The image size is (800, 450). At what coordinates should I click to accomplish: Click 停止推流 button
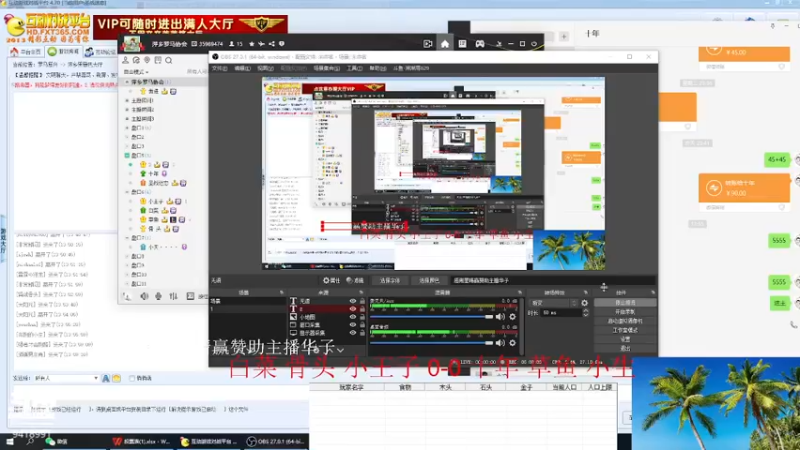point(625,303)
